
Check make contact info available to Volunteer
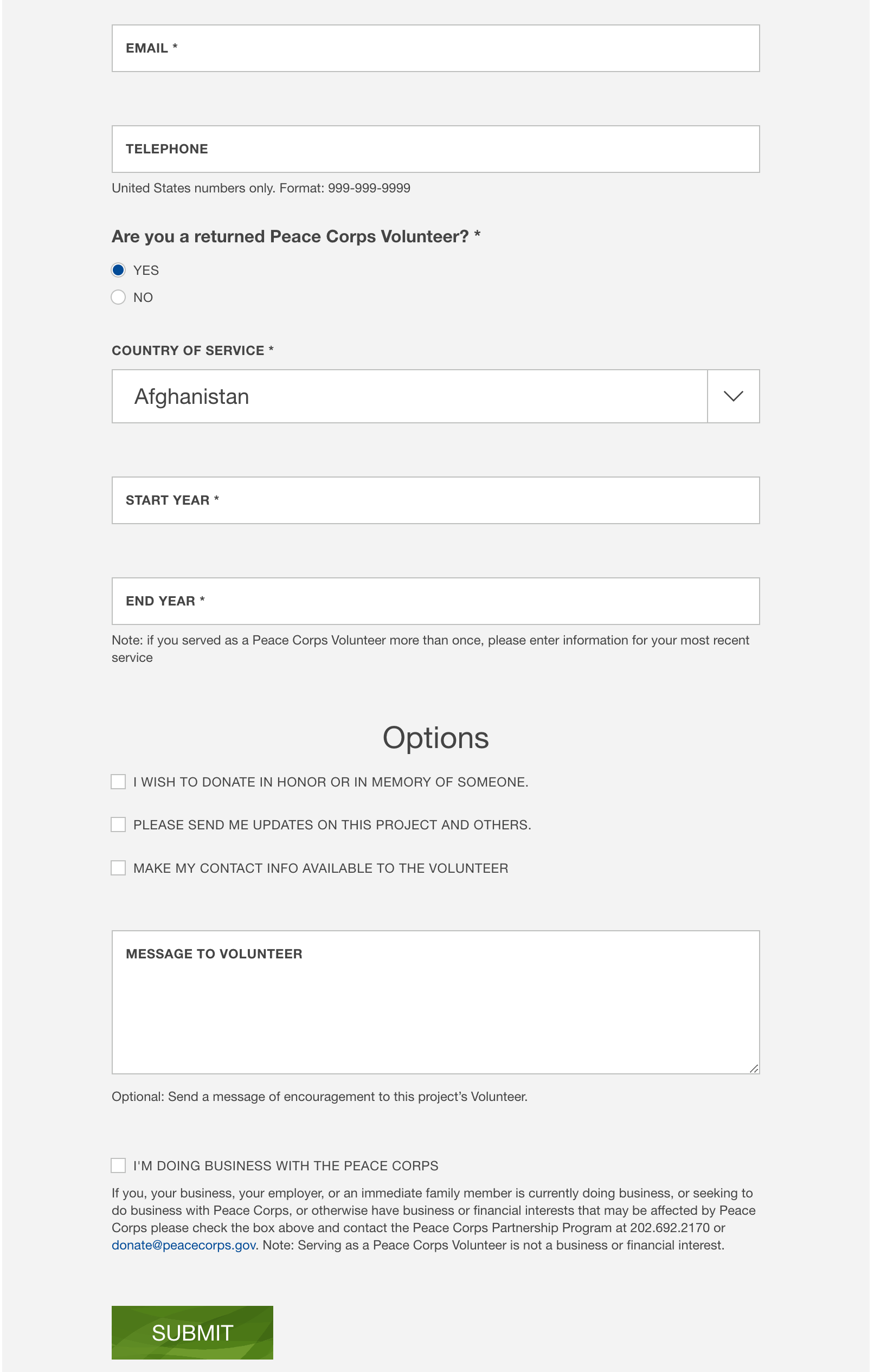tap(118, 868)
